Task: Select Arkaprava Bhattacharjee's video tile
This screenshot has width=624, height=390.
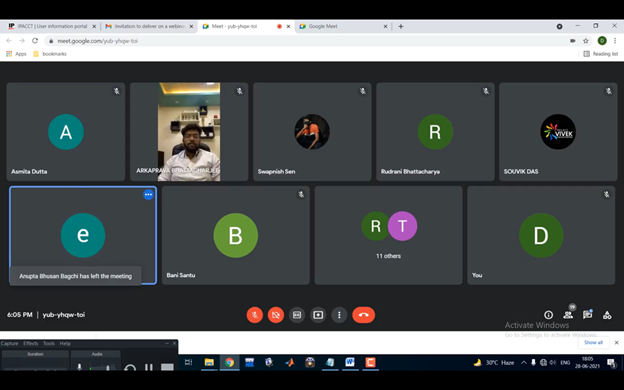Action: 189,132
